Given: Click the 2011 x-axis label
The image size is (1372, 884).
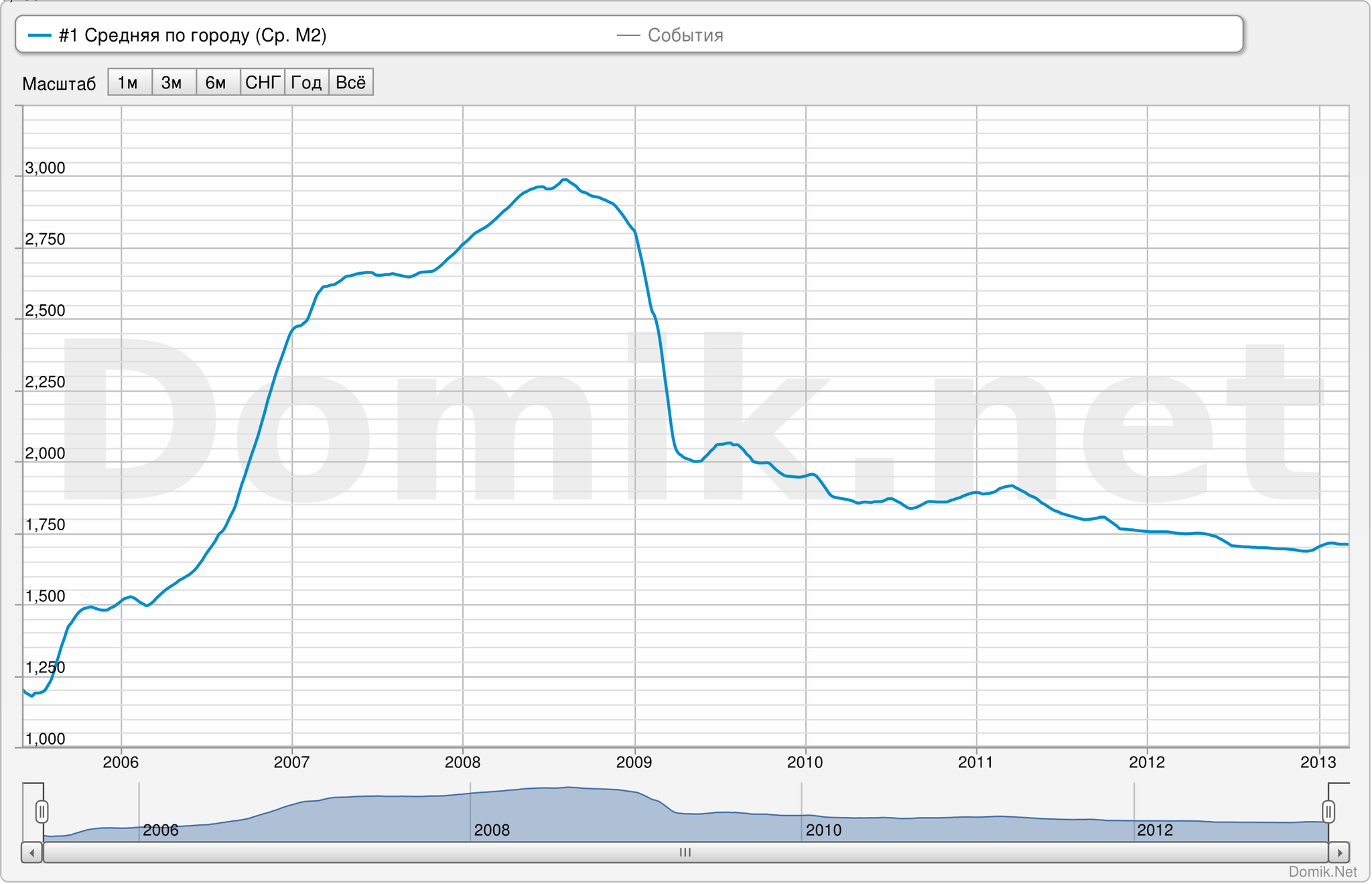Looking at the screenshot, I should tap(976, 762).
